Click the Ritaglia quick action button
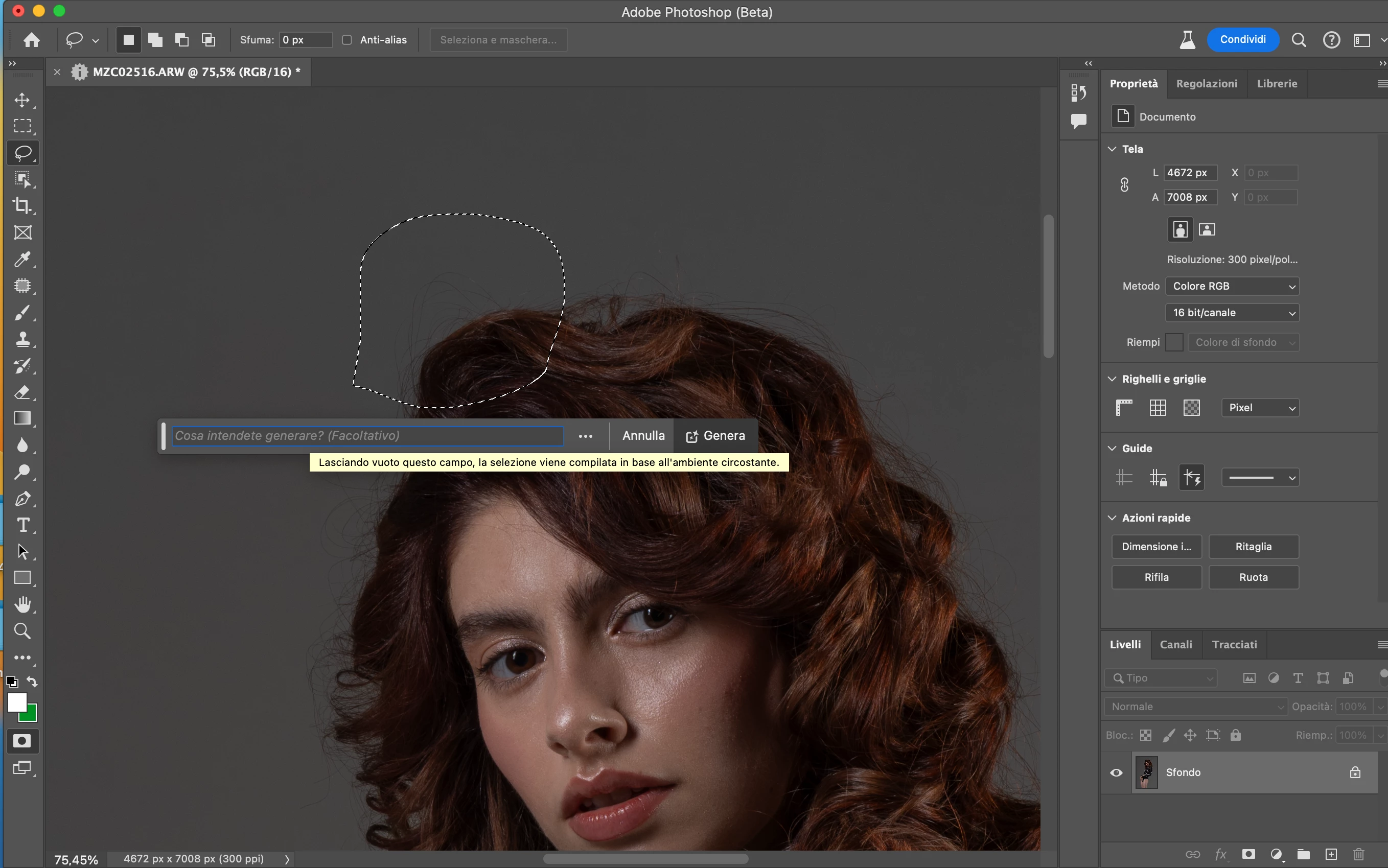This screenshot has width=1388, height=868. pyautogui.click(x=1253, y=547)
